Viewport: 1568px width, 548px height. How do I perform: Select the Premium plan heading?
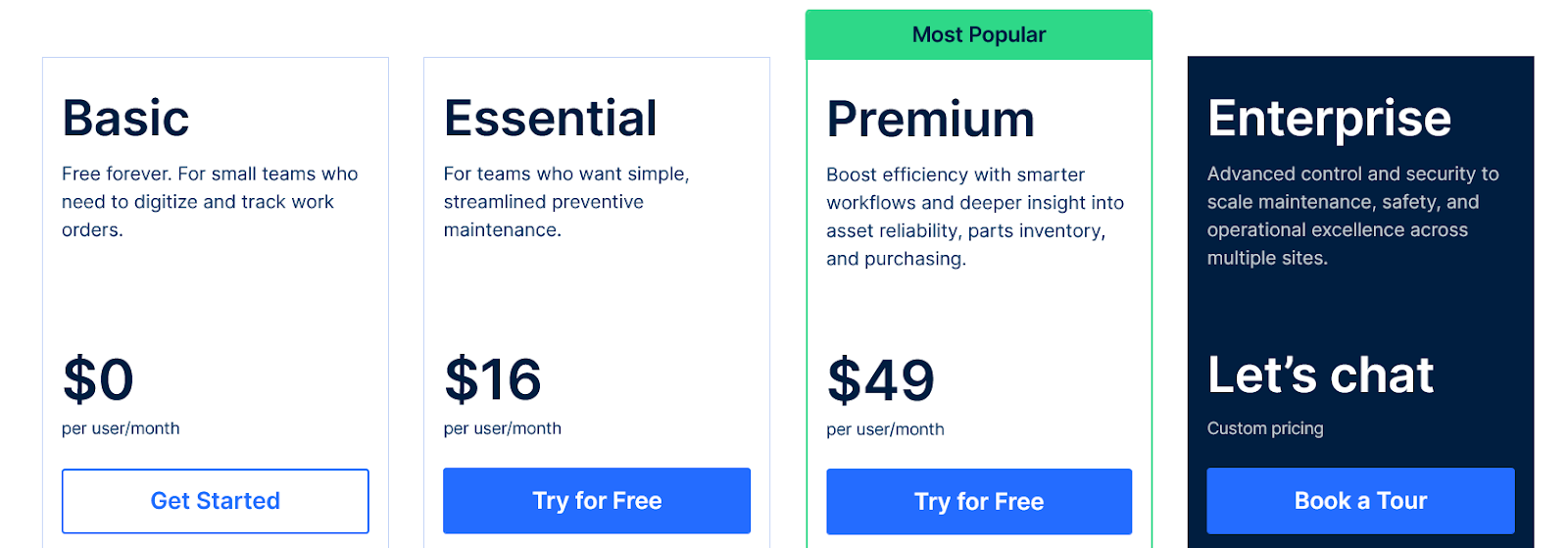click(930, 120)
